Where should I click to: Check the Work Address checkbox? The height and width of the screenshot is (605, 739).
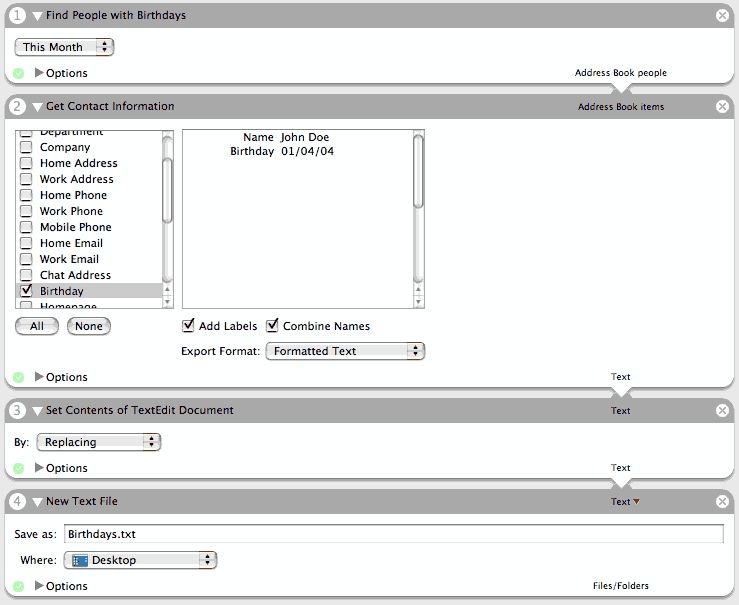tap(26, 179)
